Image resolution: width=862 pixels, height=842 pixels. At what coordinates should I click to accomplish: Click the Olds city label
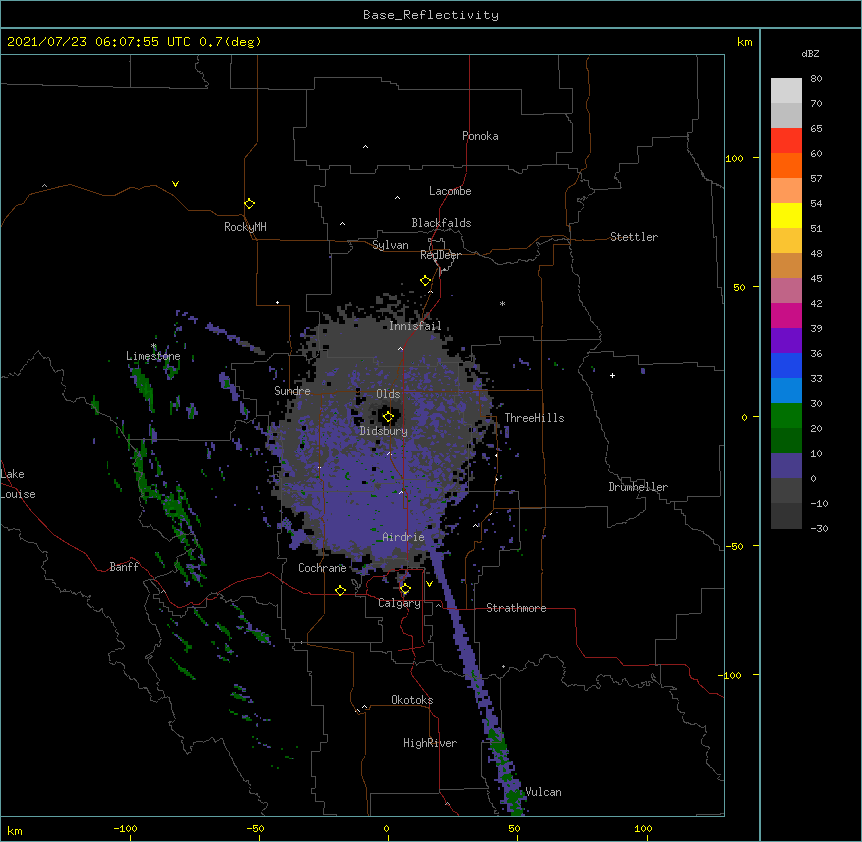(388, 394)
